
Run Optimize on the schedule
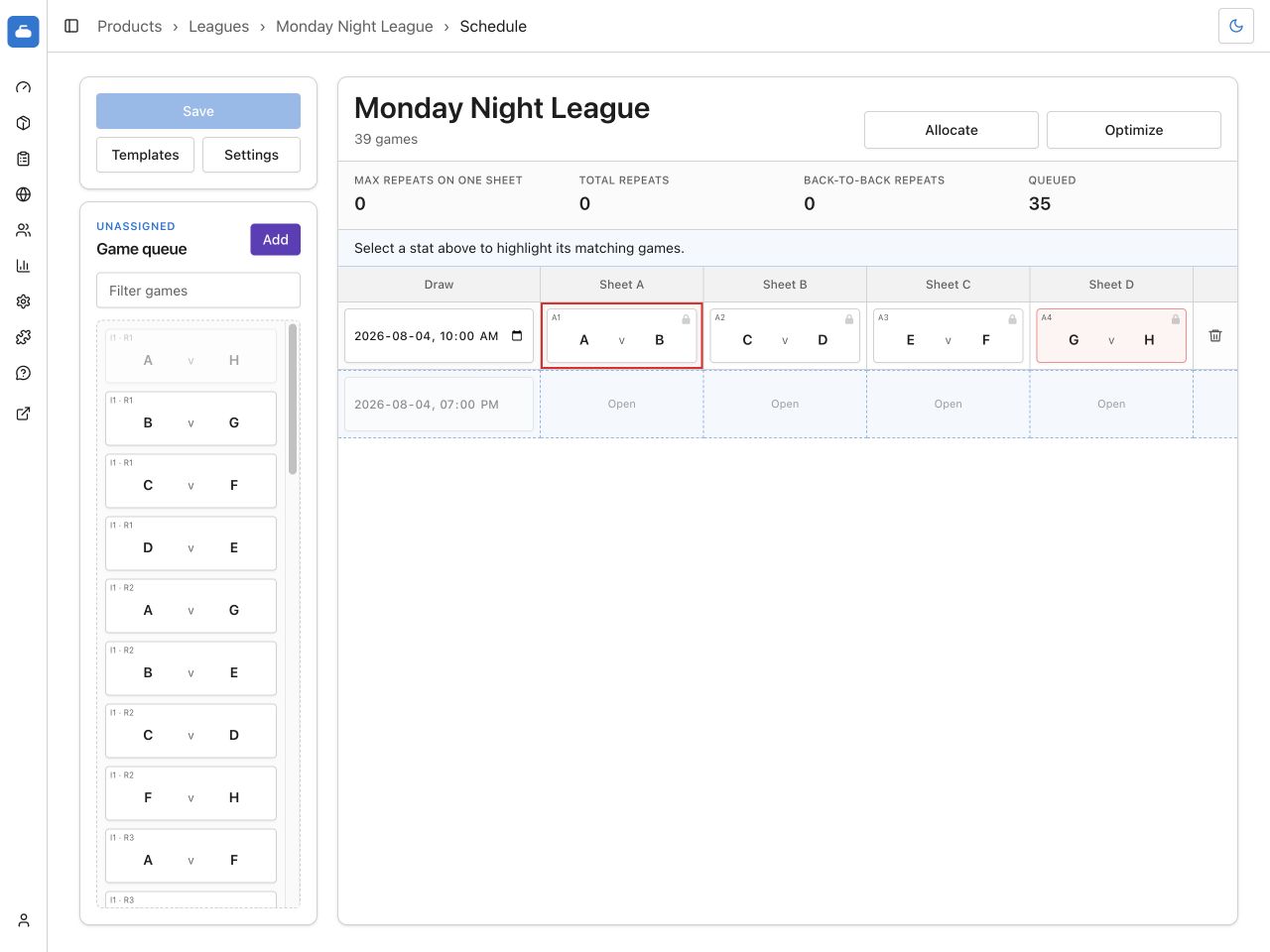[x=1134, y=130]
